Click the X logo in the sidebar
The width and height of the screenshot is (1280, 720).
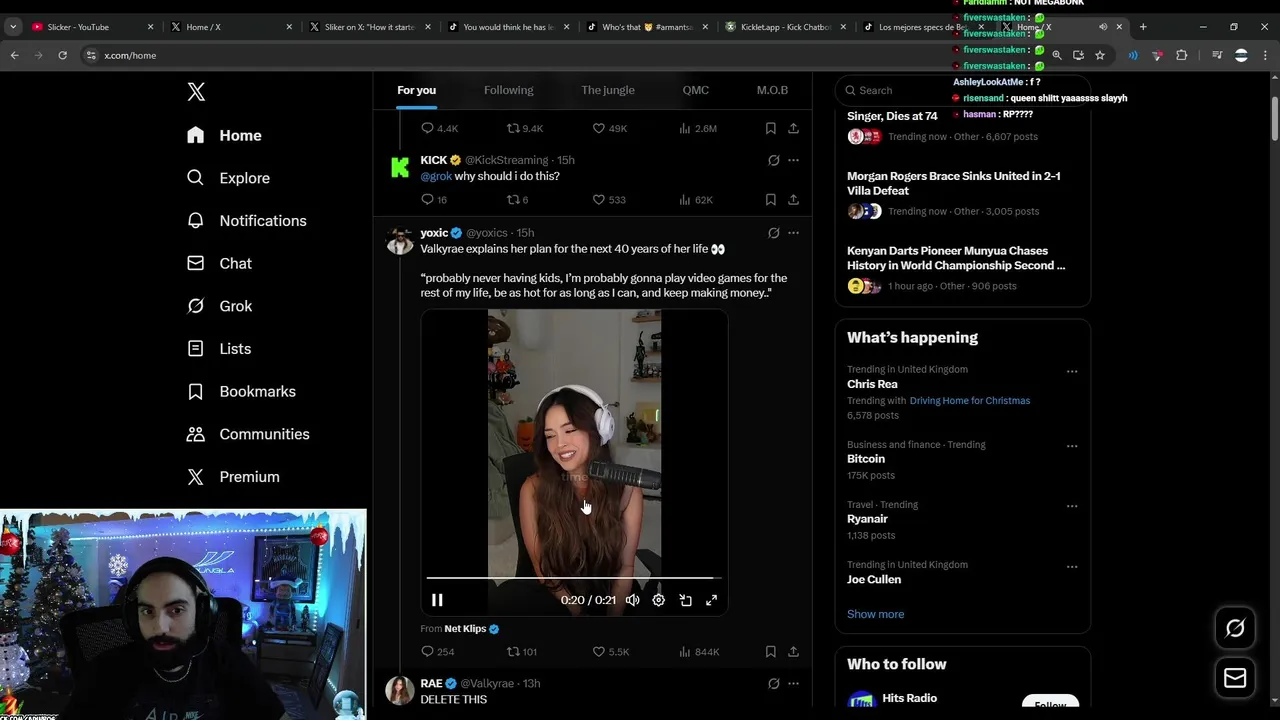(x=196, y=92)
